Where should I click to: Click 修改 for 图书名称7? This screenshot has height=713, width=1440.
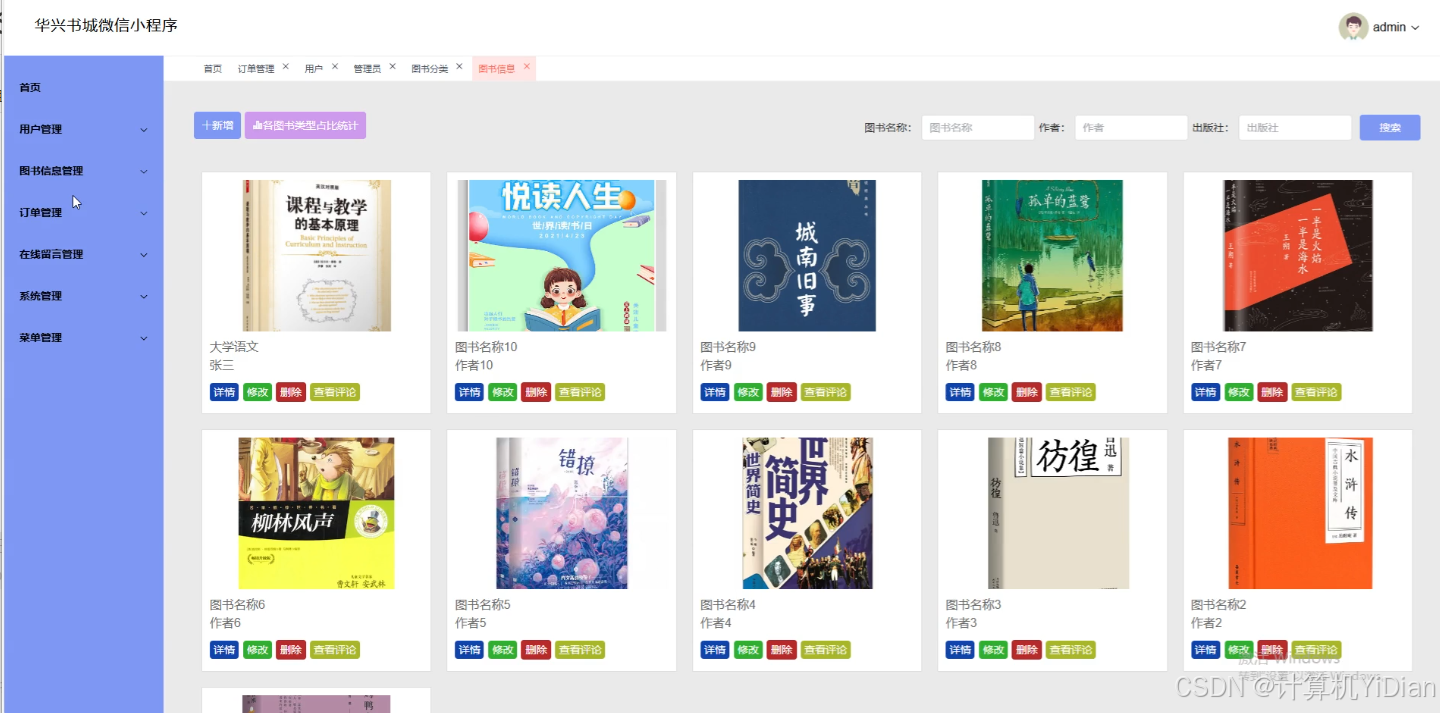click(x=1240, y=392)
